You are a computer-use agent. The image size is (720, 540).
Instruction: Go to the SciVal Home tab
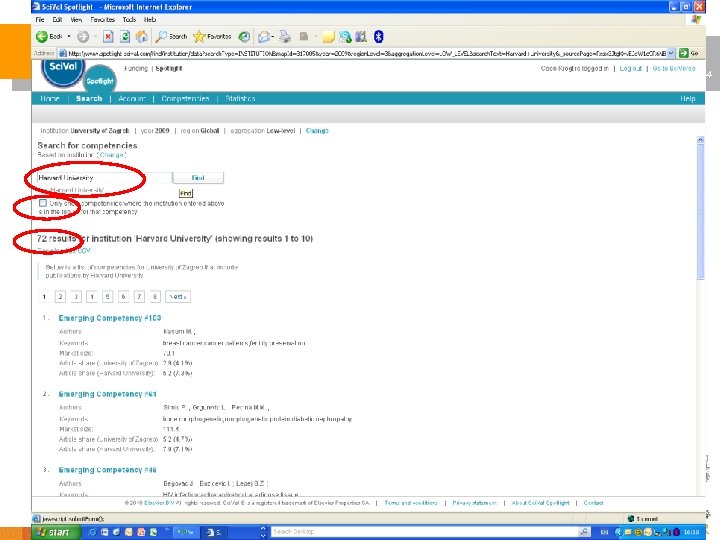(50, 98)
